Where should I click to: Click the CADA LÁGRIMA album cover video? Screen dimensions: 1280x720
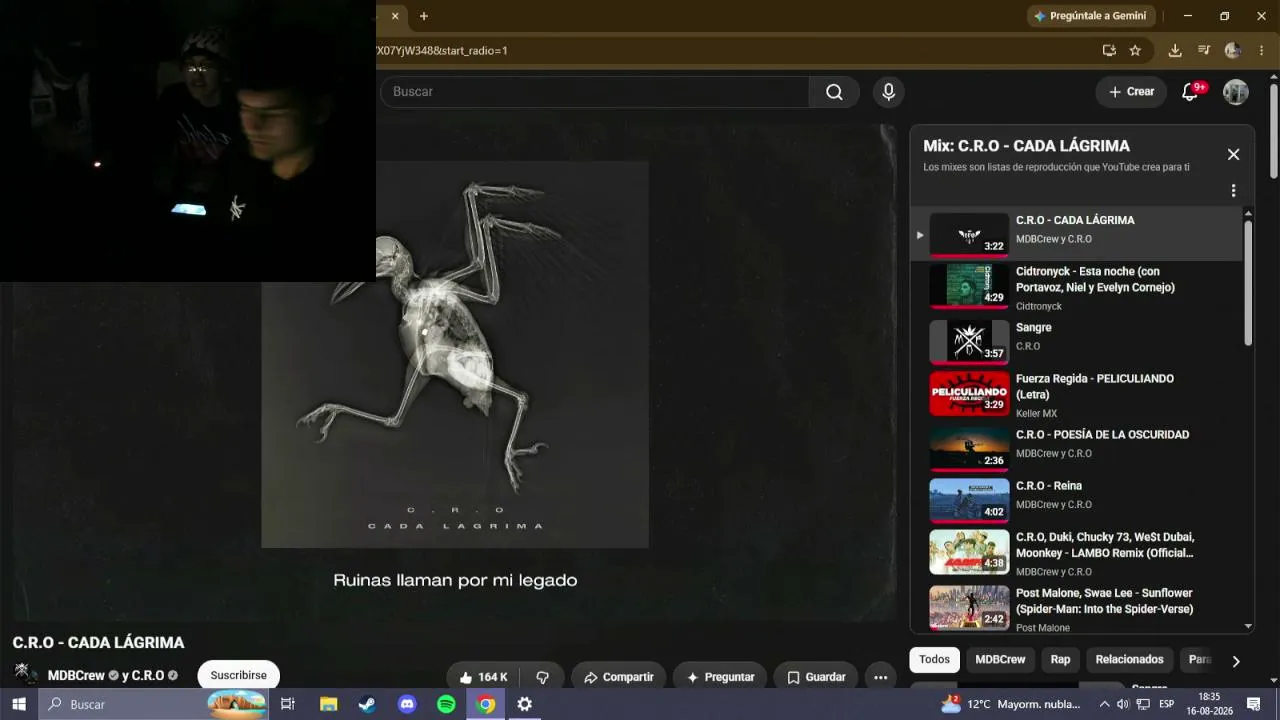(x=455, y=354)
